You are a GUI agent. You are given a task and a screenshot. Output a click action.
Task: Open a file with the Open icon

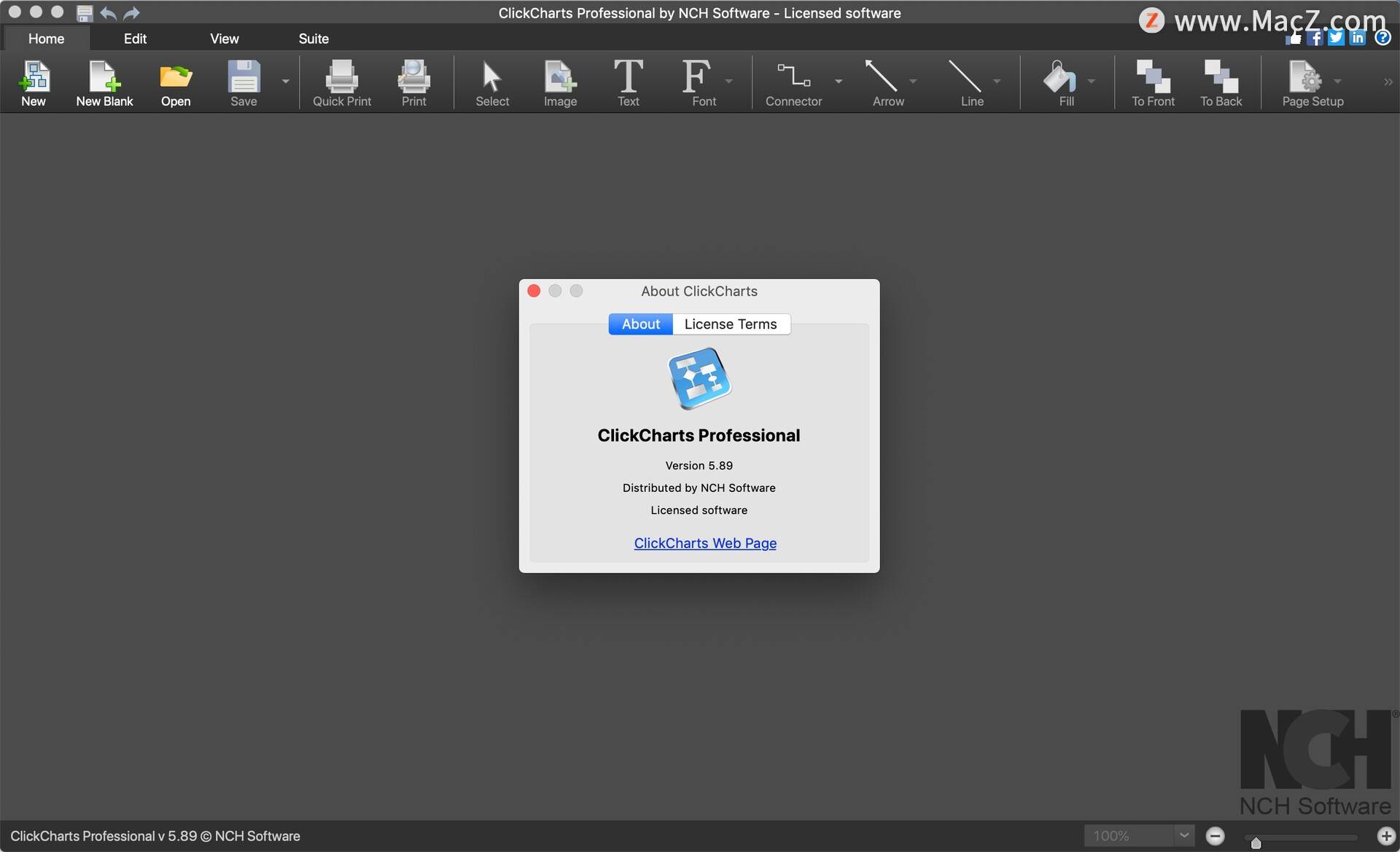[x=176, y=82]
